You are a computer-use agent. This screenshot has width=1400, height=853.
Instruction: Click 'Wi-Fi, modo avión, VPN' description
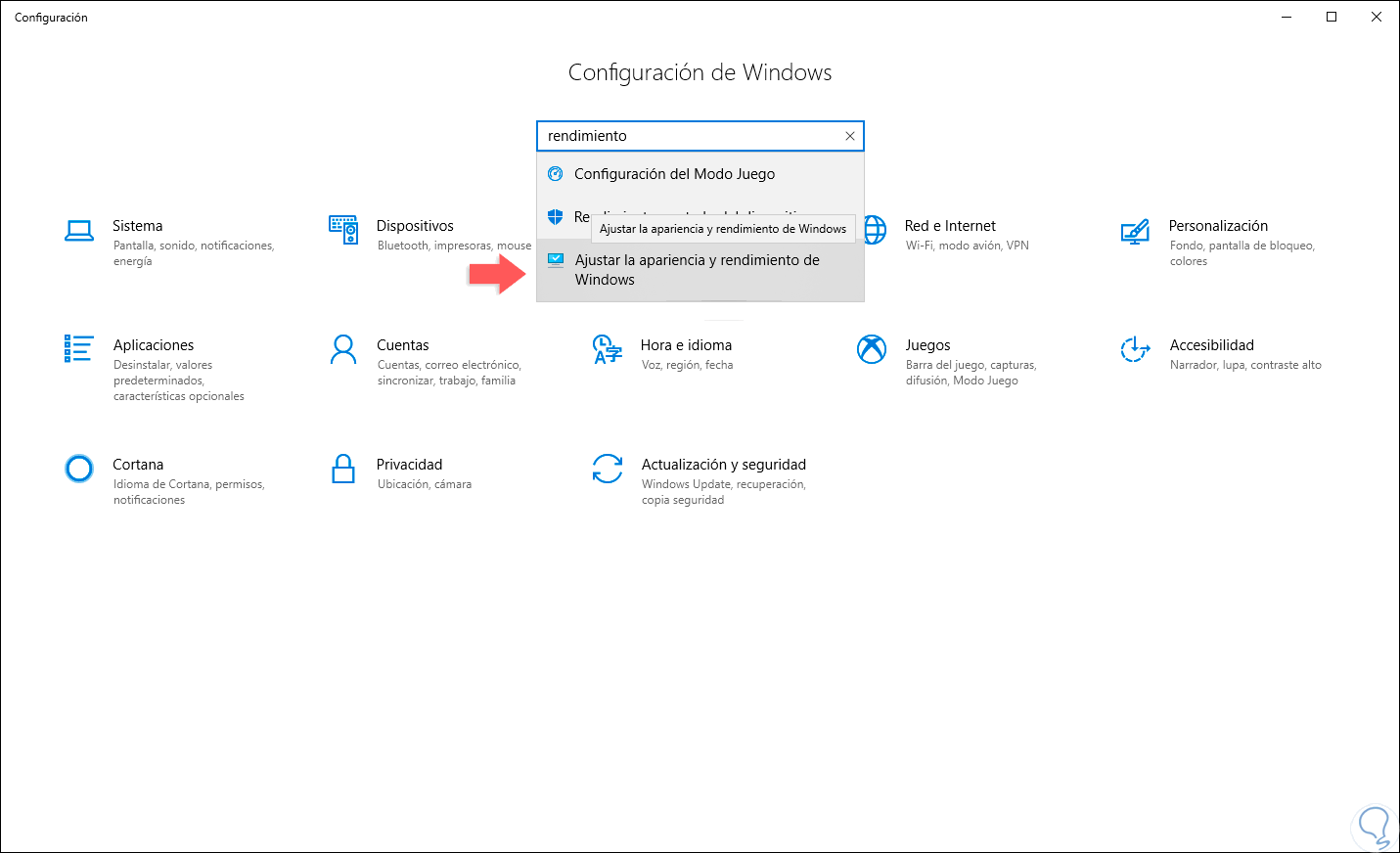pos(968,246)
